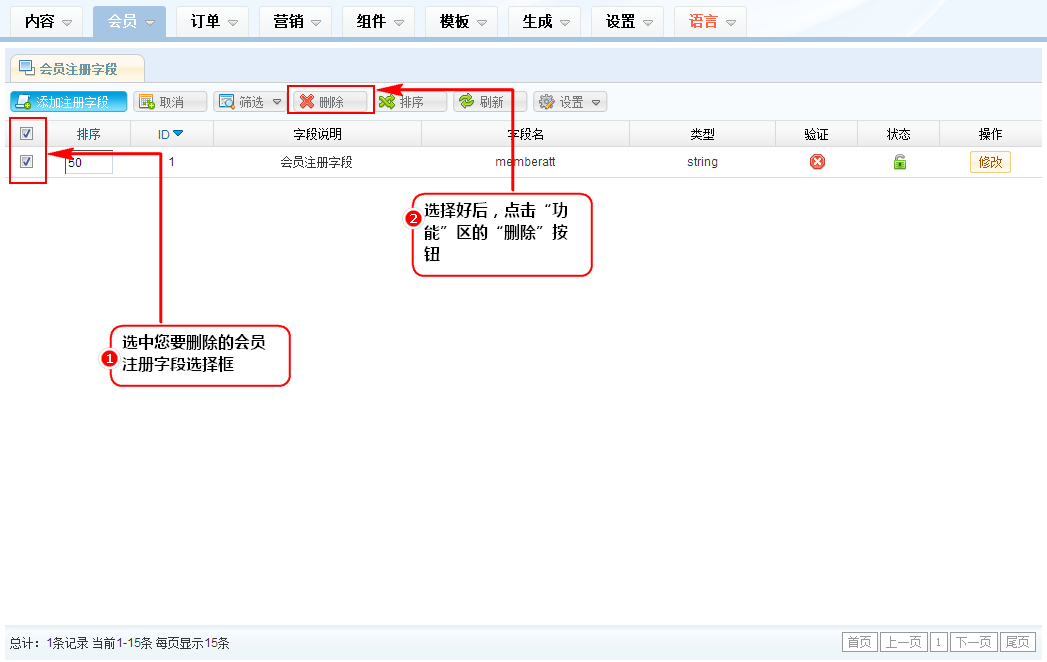
Task: Click the 修改 button for memberatt
Action: click(989, 162)
